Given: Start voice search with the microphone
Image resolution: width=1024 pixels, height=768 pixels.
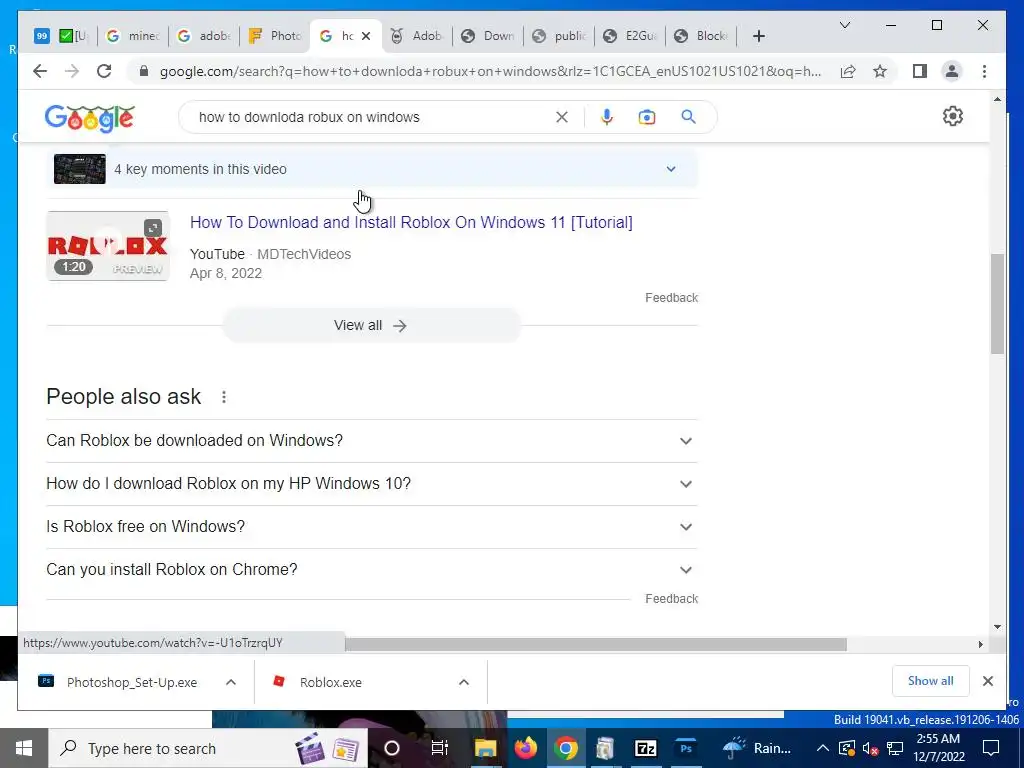Looking at the screenshot, I should tap(607, 117).
